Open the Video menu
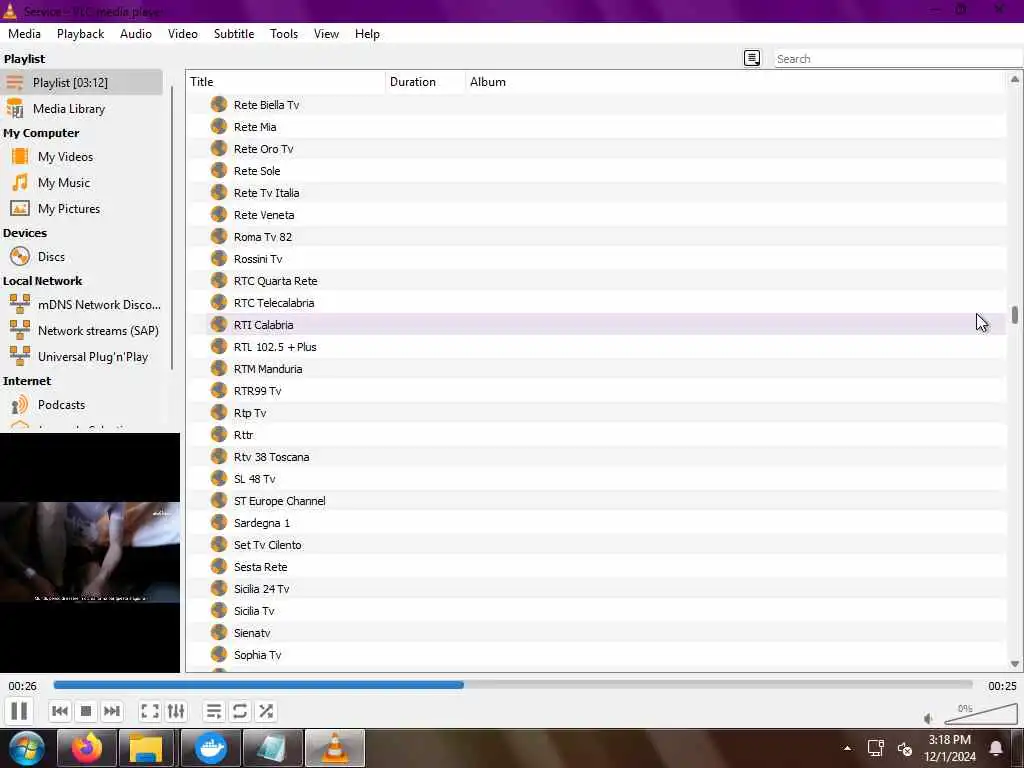This screenshot has width=1024, height=768. click(x=183, y=34)
